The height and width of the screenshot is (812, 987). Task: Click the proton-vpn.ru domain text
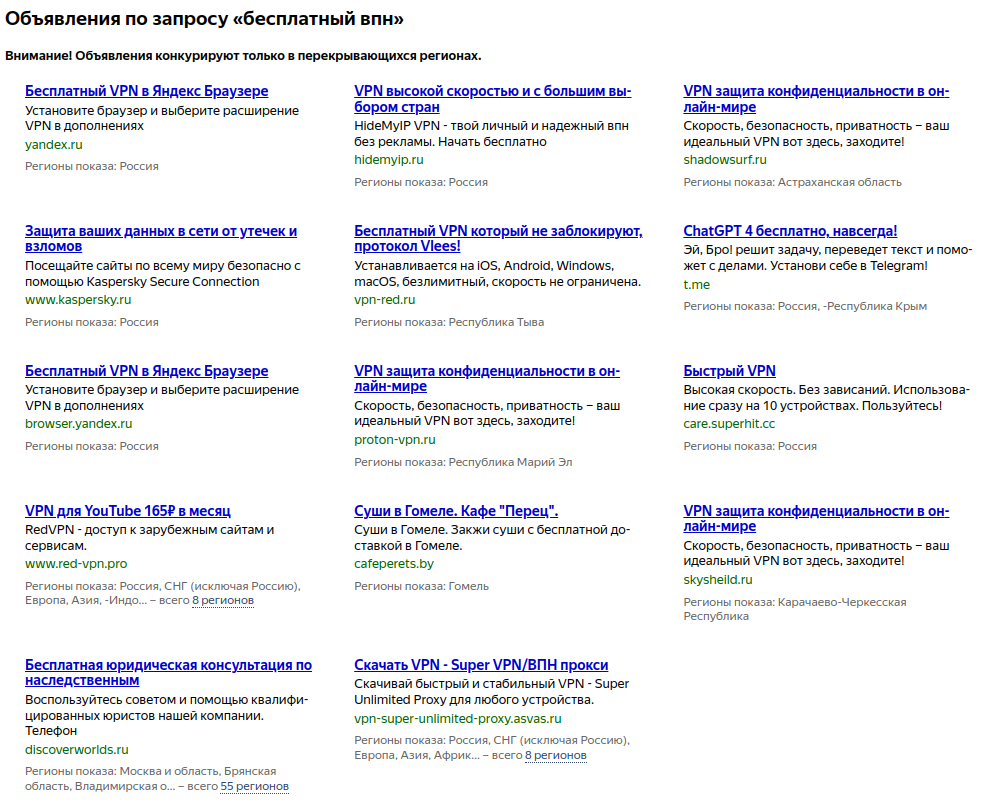pos(395,440)
